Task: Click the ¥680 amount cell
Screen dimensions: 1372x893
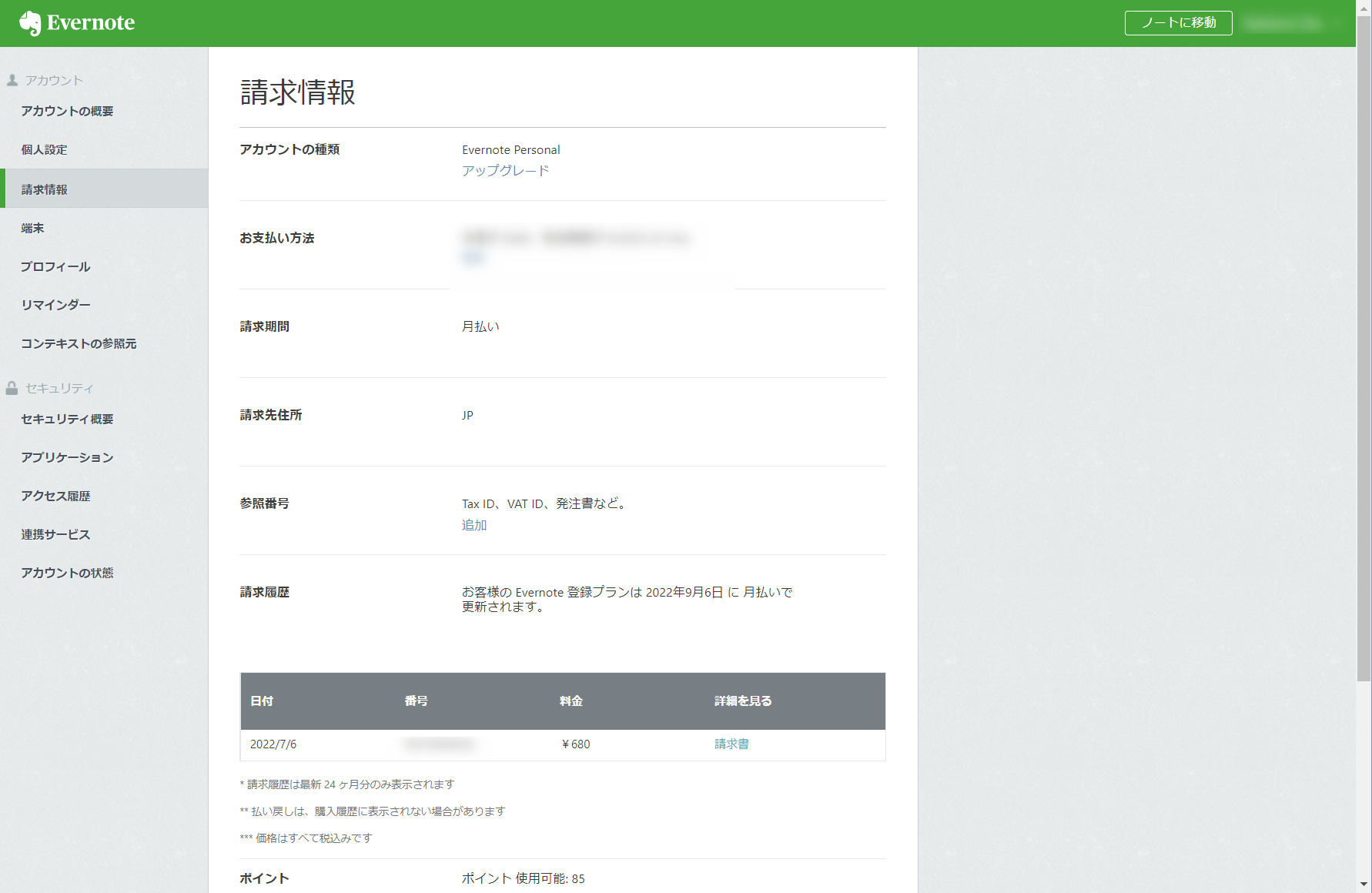Action: [x=576, y=744]
